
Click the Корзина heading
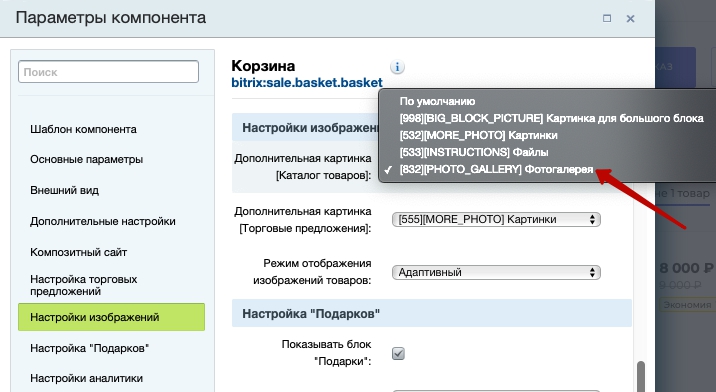click(263, 66)
